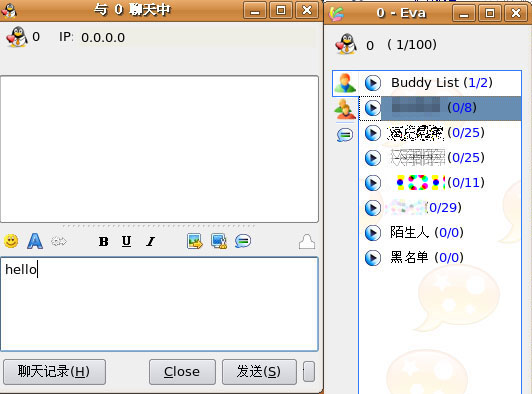Click the screenshot capture icon

[x=219, y=241]
